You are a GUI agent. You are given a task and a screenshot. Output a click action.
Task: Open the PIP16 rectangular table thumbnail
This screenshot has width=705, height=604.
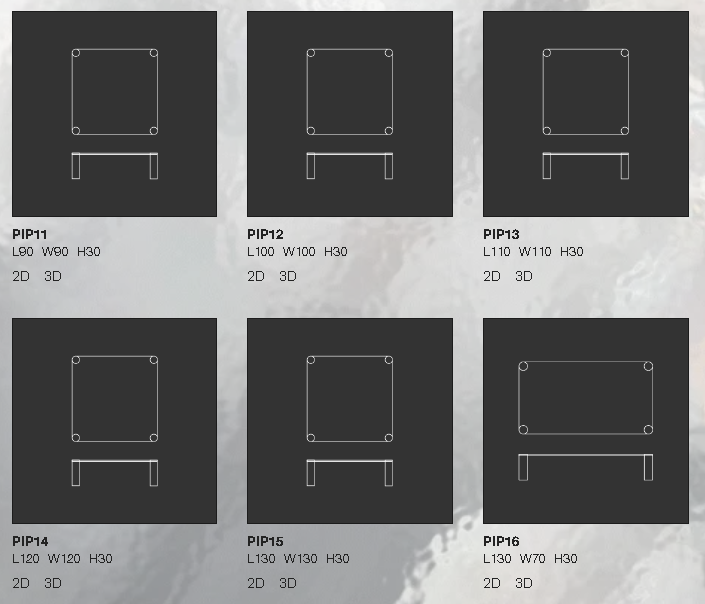[x=586, y=421]
